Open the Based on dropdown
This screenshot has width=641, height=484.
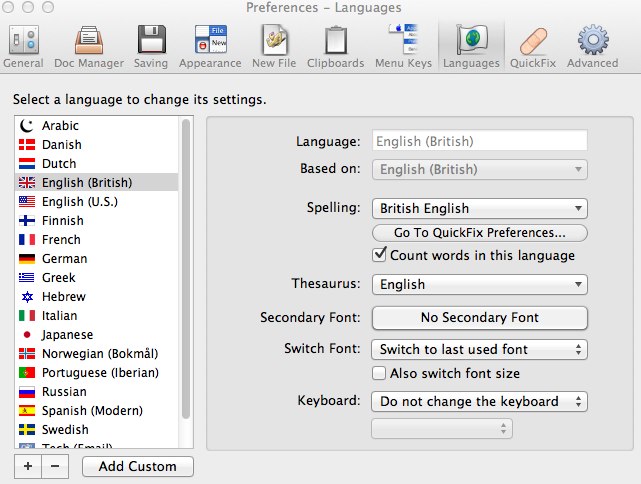pyautogui.click(x=480, y=169)
